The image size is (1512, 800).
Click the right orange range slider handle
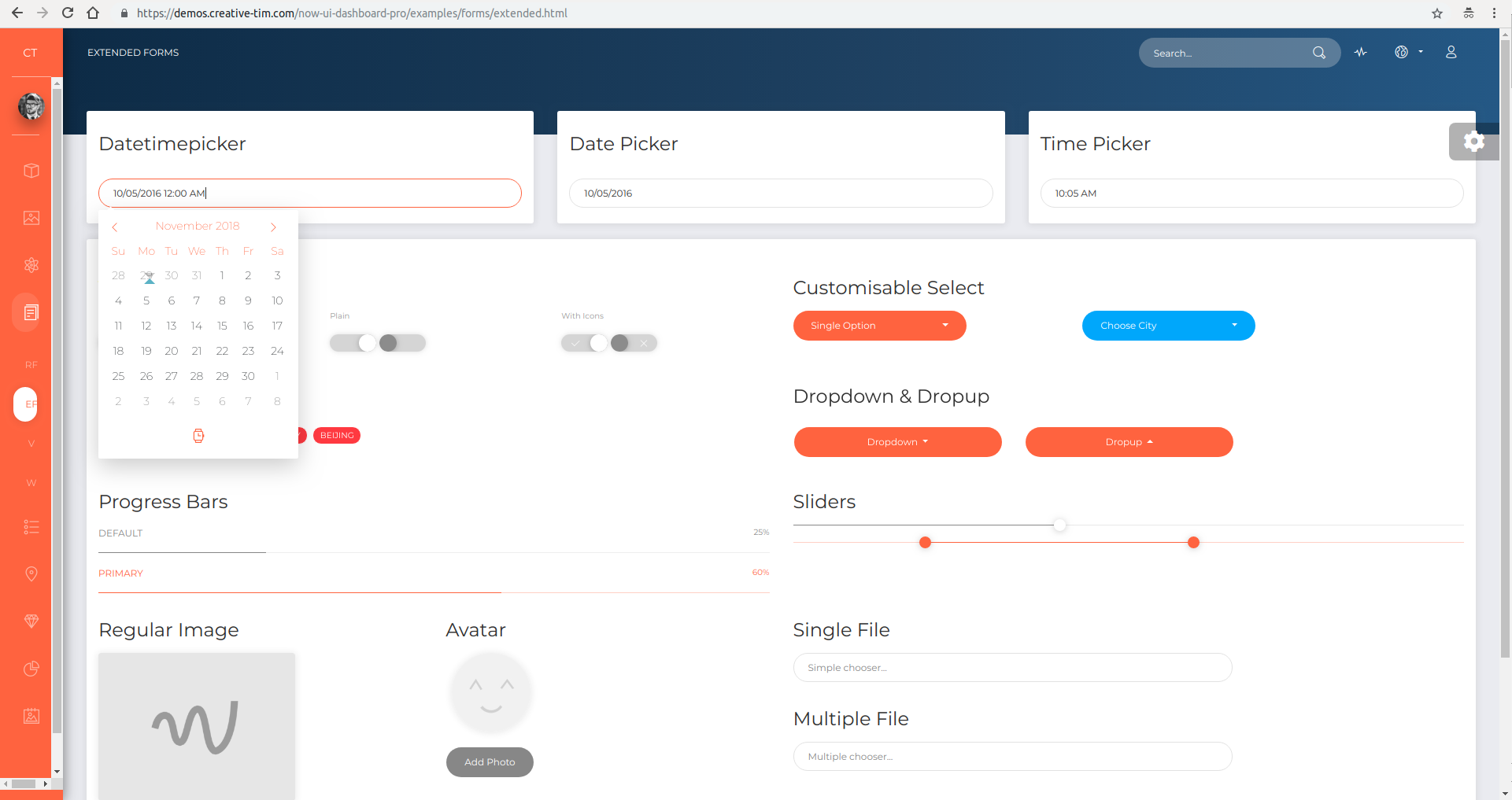pos(1193,542)
